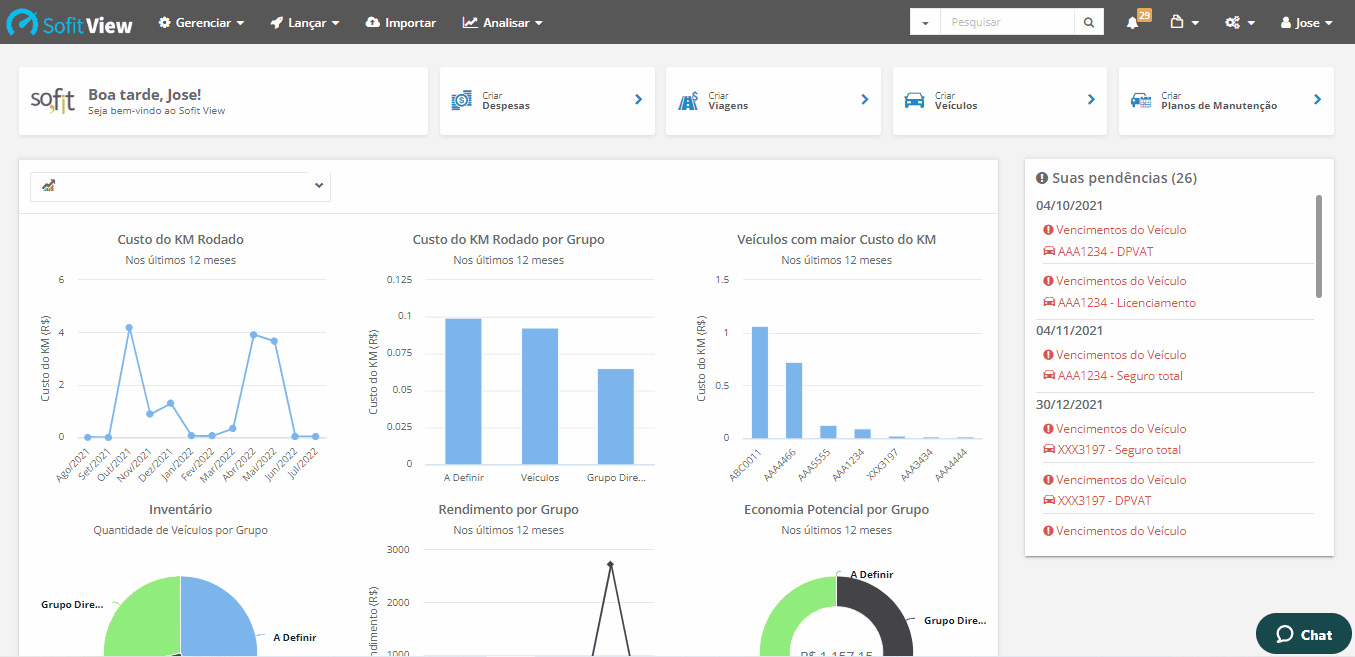Click the Boa tarde, Jose! greeting
Image resolution: width=1355 pixels, height=657 pixels.
point(145,94)
